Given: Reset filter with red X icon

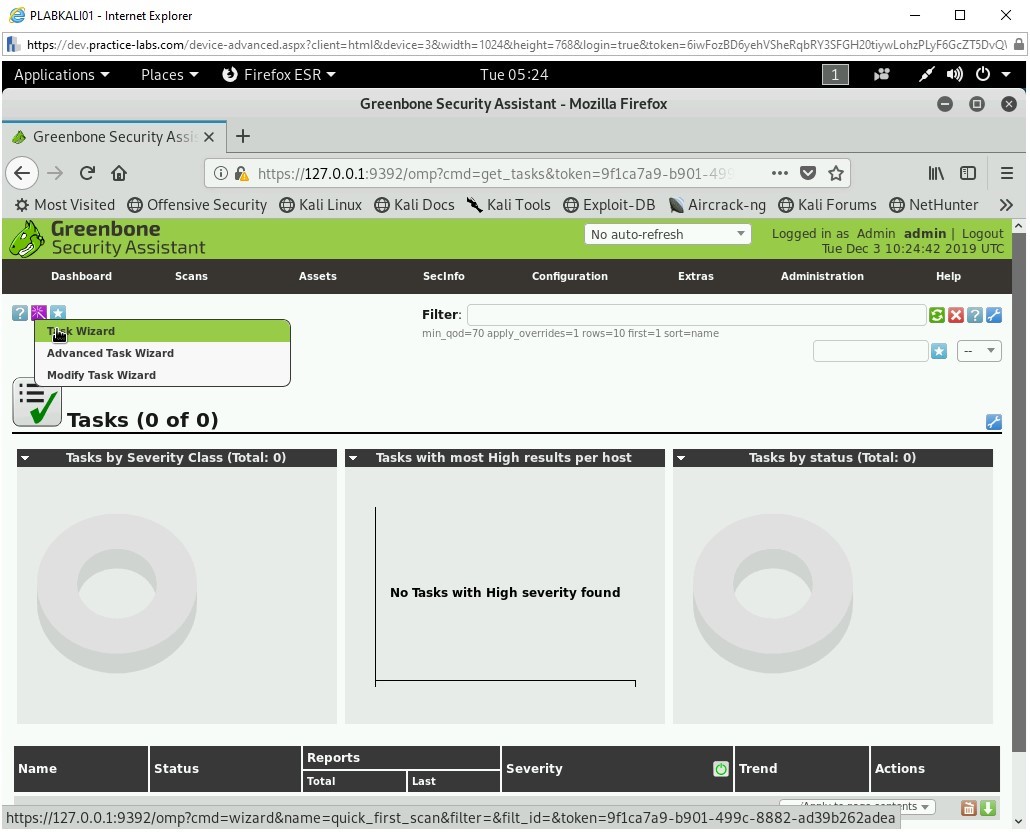Looking at the screenshot, I should pyautogui.click(x=956, y=315).
